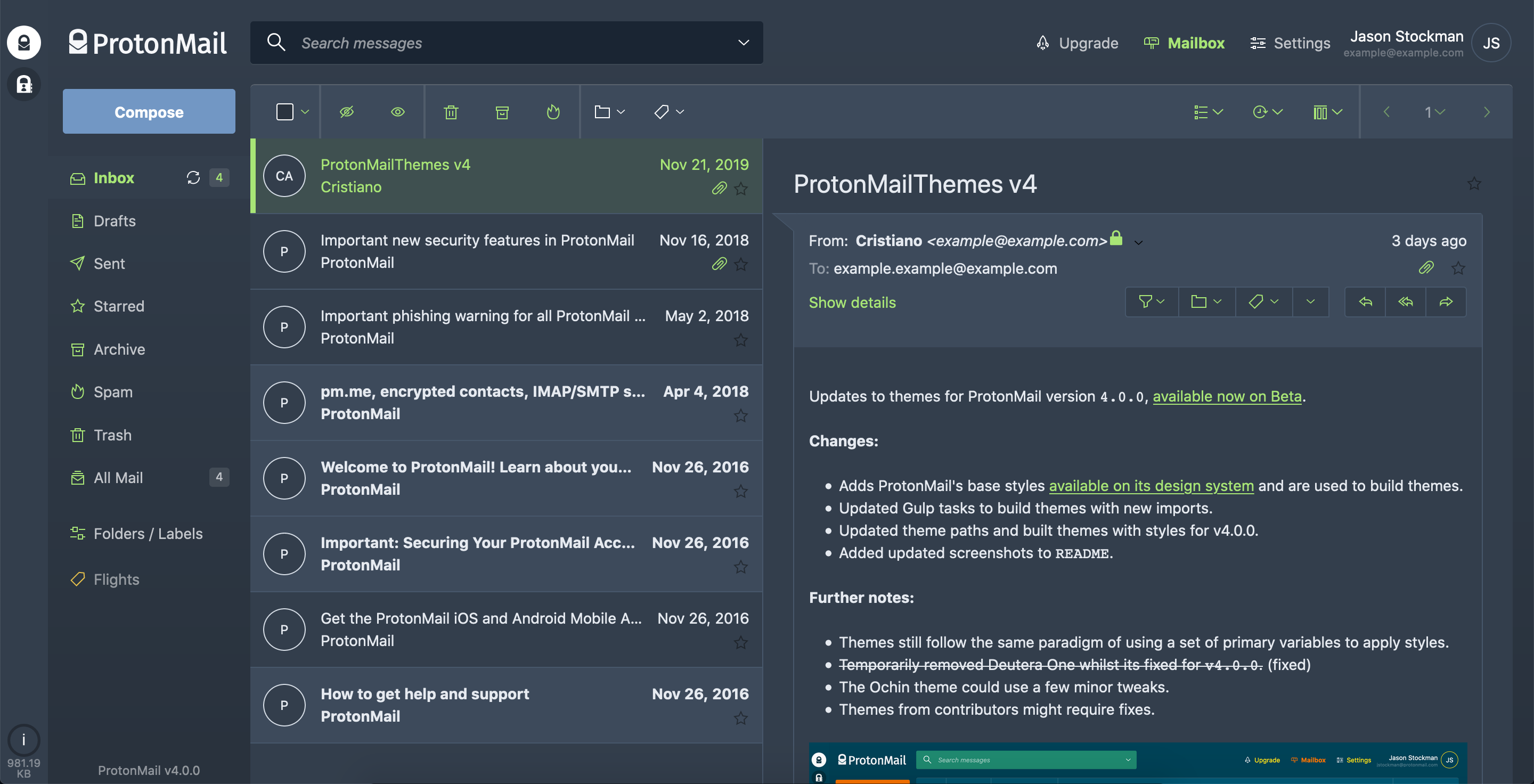
Task: Star the 'How to get help and support' message
Action: [740, 718]
